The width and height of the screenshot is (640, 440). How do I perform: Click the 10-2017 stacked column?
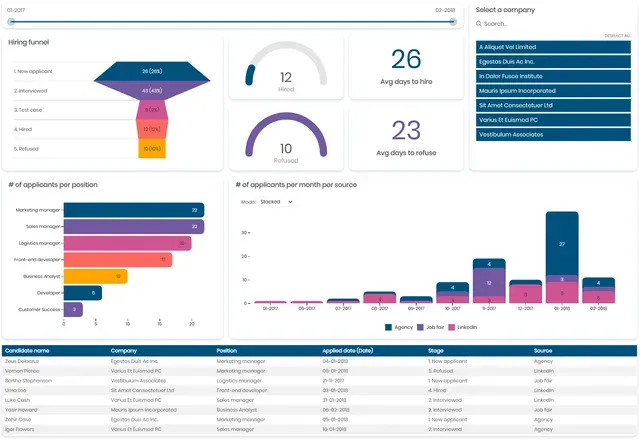coord(453,293)
